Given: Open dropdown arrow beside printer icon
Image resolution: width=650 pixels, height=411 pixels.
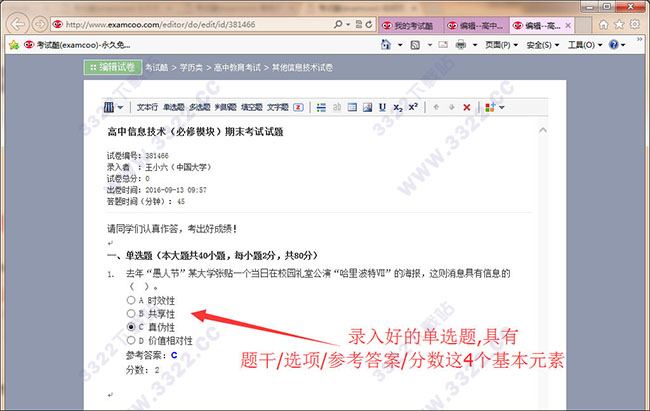Looking at the screenshot, I should tap(475, 45).
